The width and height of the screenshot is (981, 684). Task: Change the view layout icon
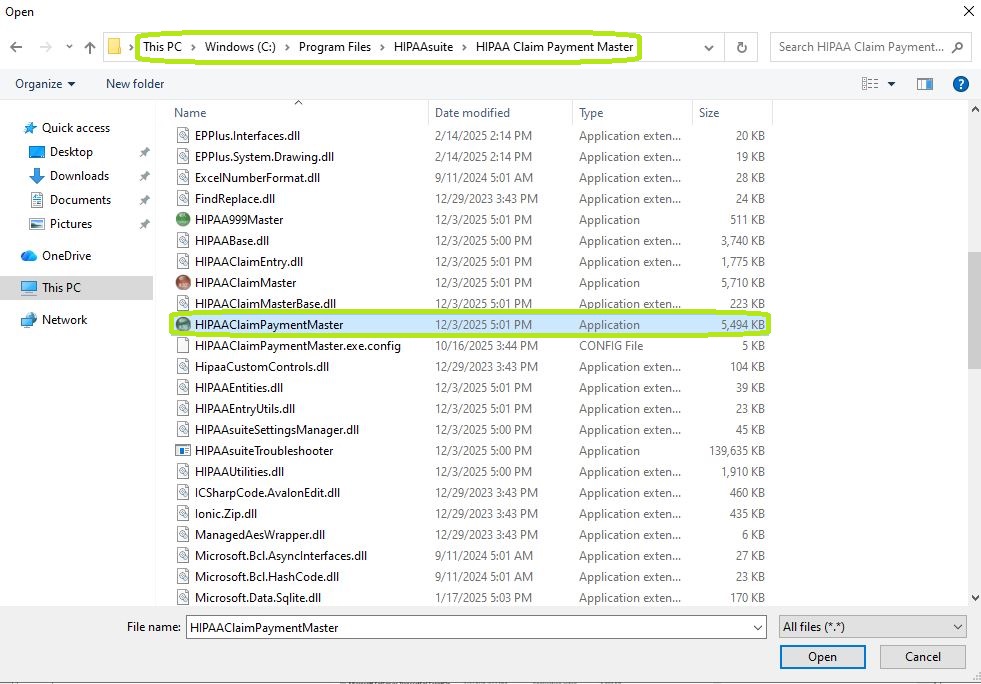pyautogui.click(x=870, y=84)
